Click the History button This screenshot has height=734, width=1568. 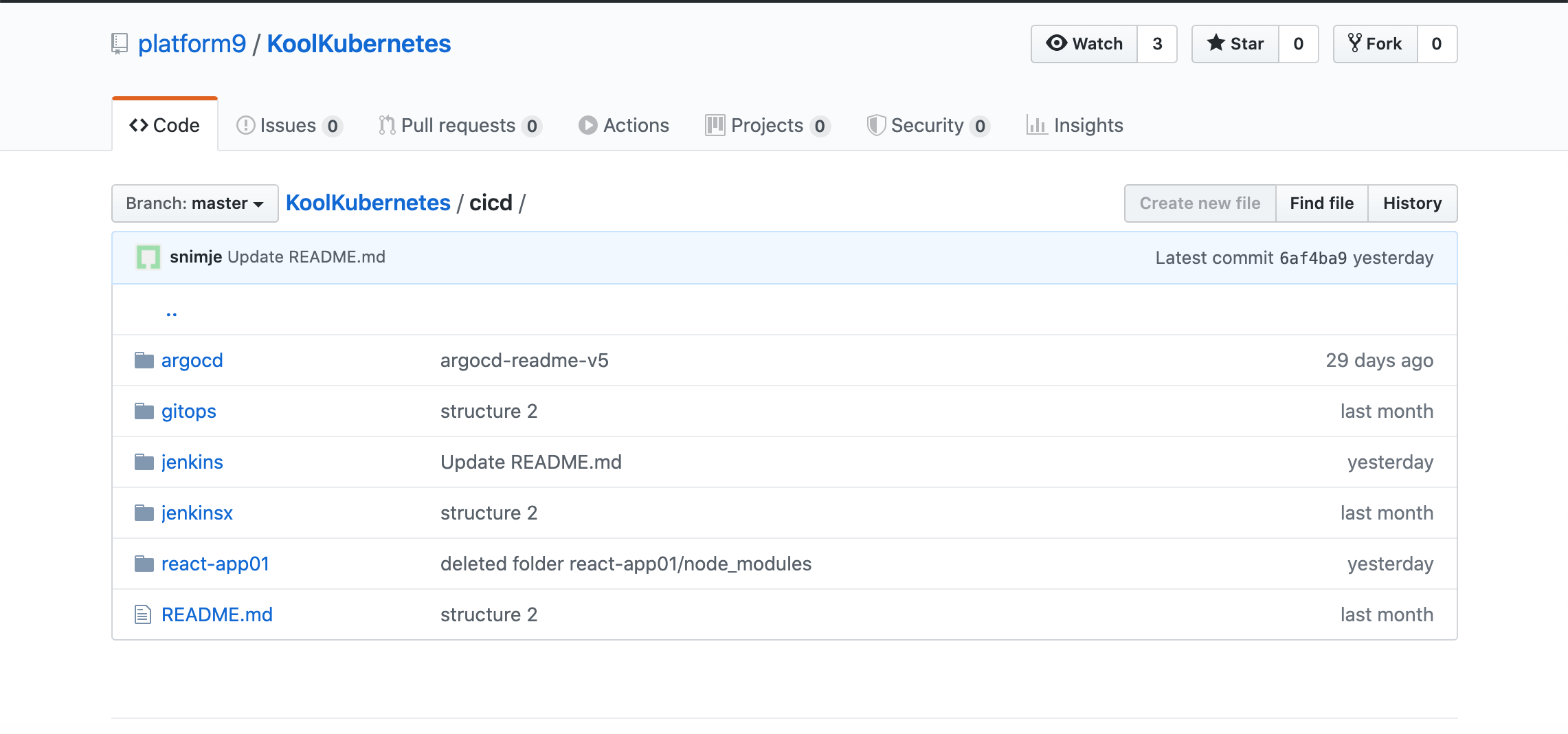click(1412, 203)
